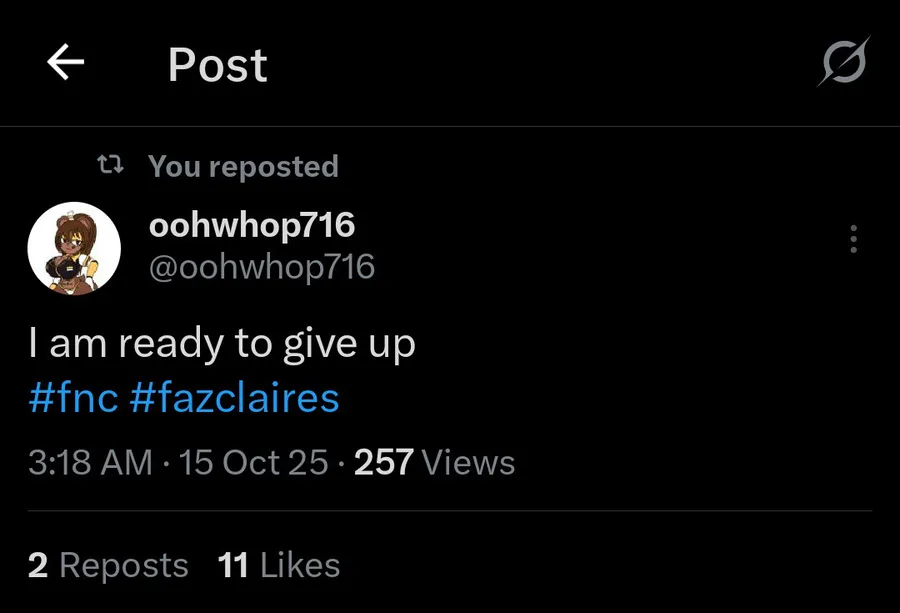Click the word "Views" beside 257
The width and height of the screenshot is (900, 613).
click(468, 462)
